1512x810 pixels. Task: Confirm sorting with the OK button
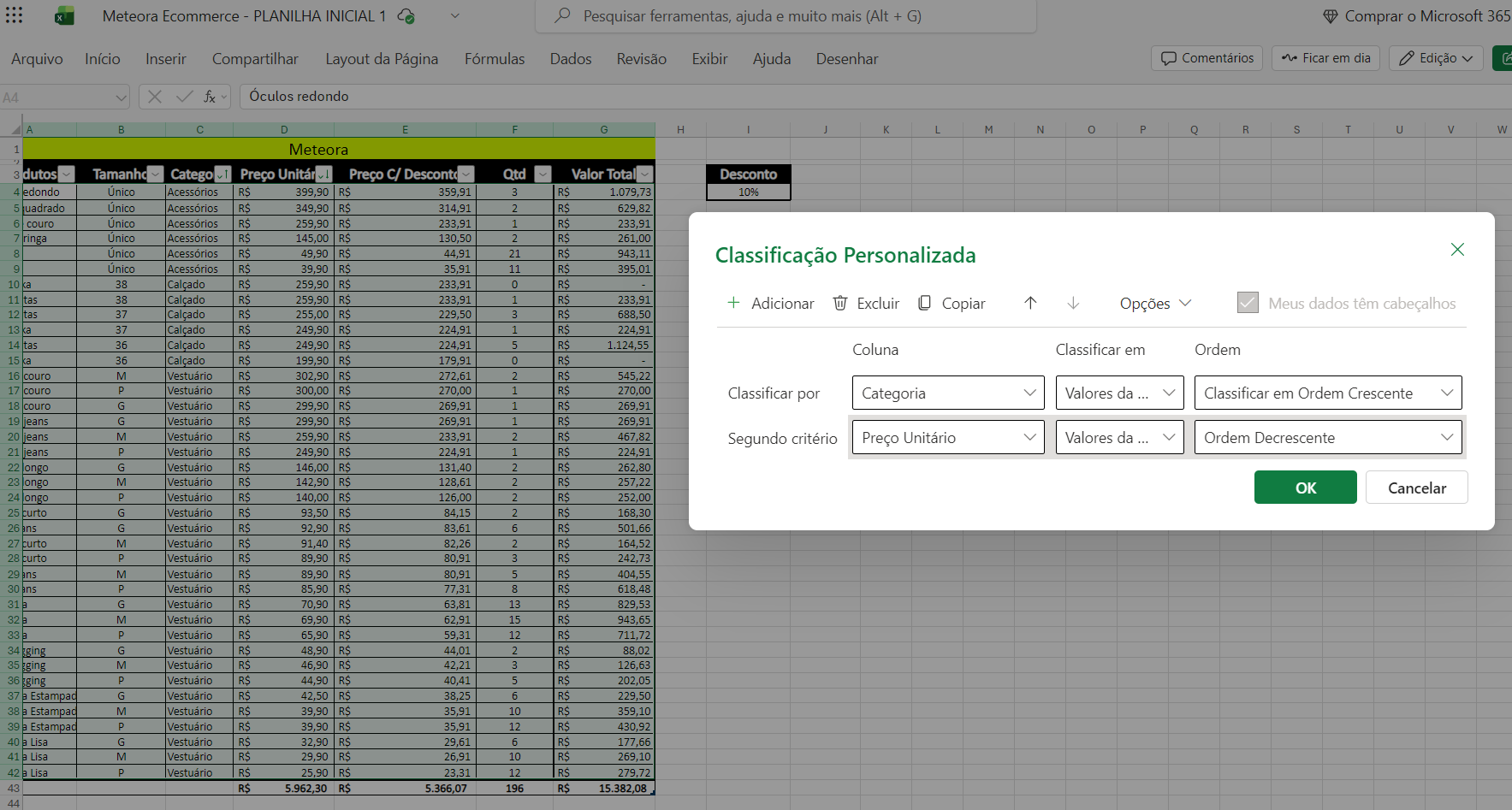pos(1305,488)
